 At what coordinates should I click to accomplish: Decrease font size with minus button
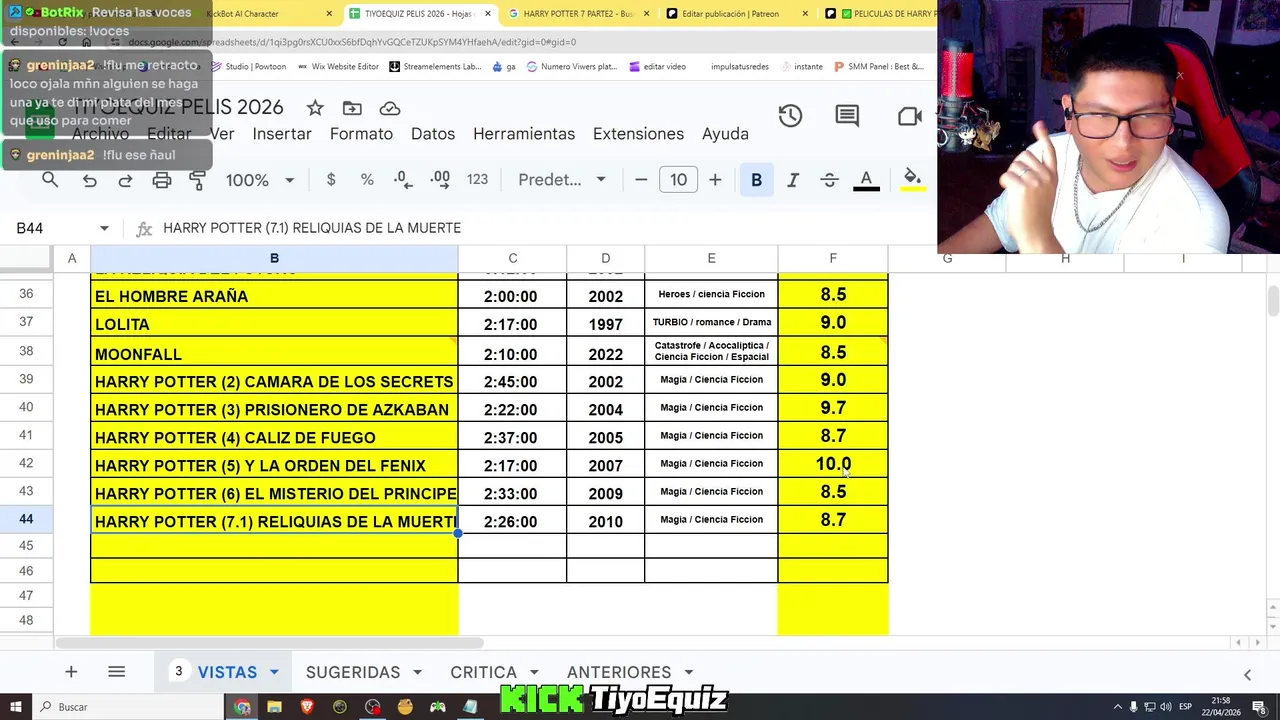click(x=641, y=180)
